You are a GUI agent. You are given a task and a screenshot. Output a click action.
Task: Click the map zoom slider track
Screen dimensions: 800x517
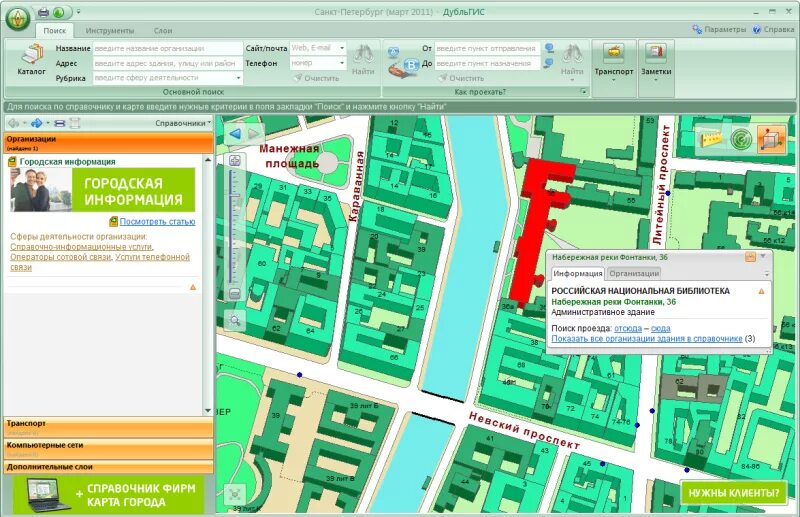(233, 227)
